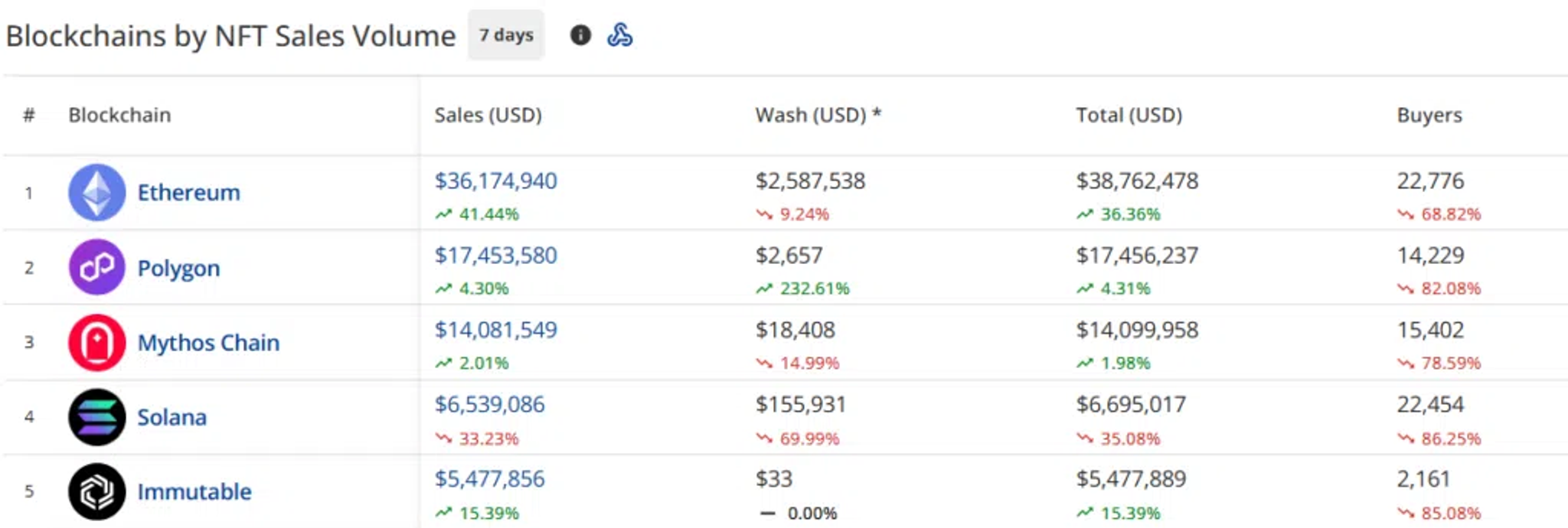Image resolution: width=1568 pixels, height=528 pixels.
Task: Select Solana buyers count 22,454
Action: coord(1430,404)
